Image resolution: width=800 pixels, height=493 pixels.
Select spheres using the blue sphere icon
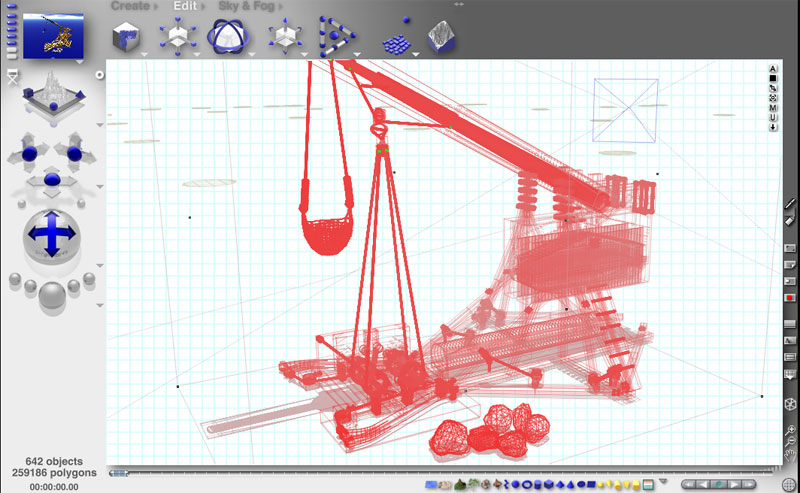click(516, 484)
